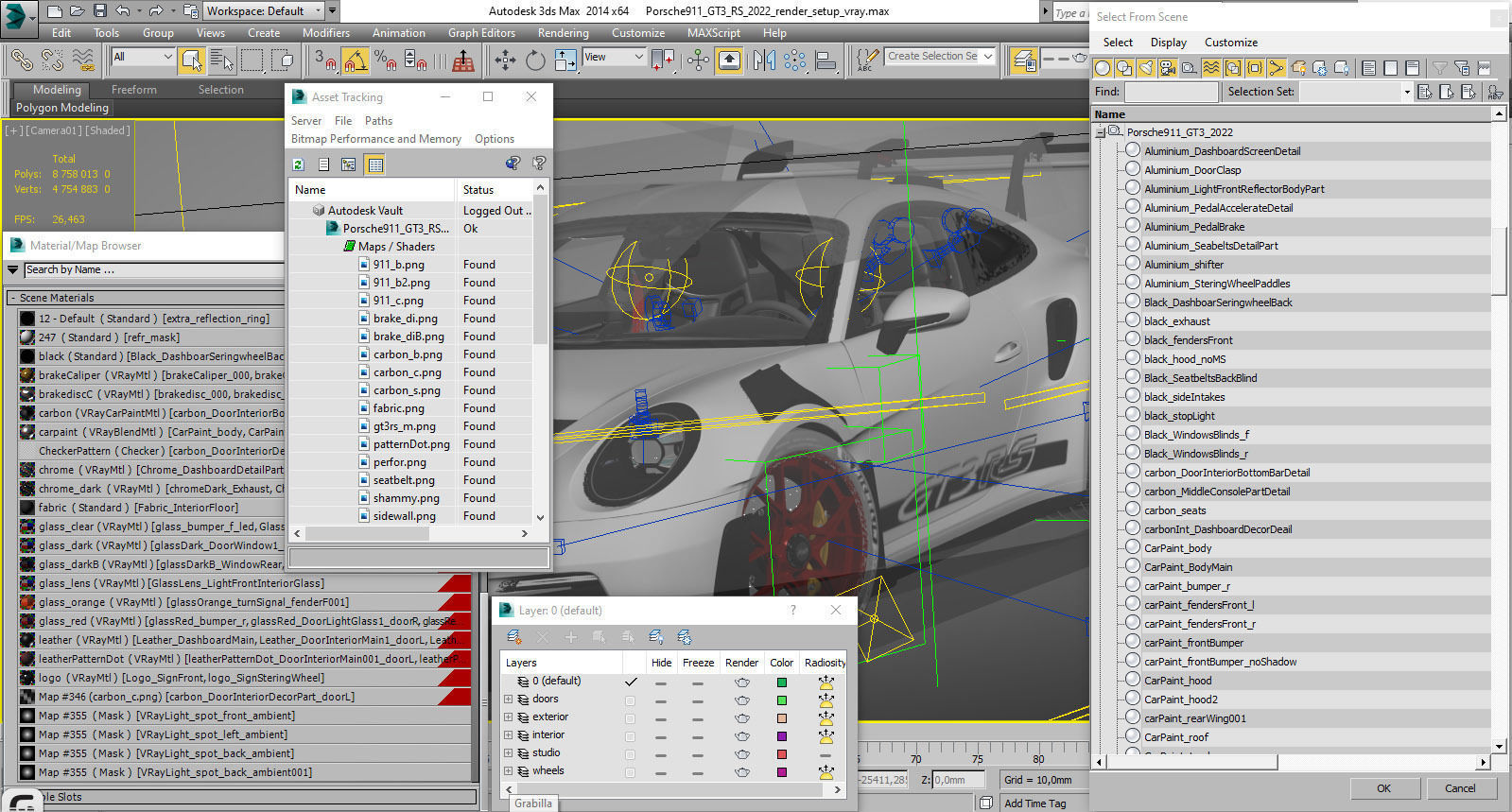This screenshot has height=812, width=1512.
Task: Select the Move tool
Action: point(505,60)
